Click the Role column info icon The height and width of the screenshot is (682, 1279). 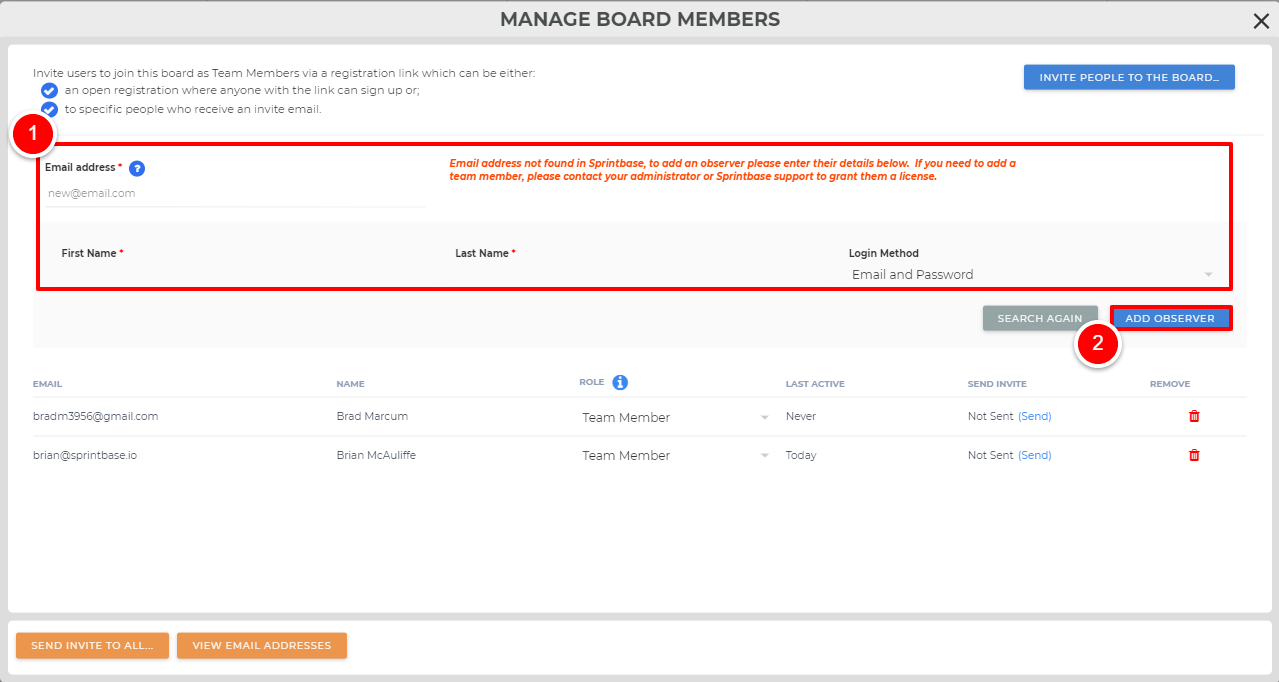(x=620, y=382)
